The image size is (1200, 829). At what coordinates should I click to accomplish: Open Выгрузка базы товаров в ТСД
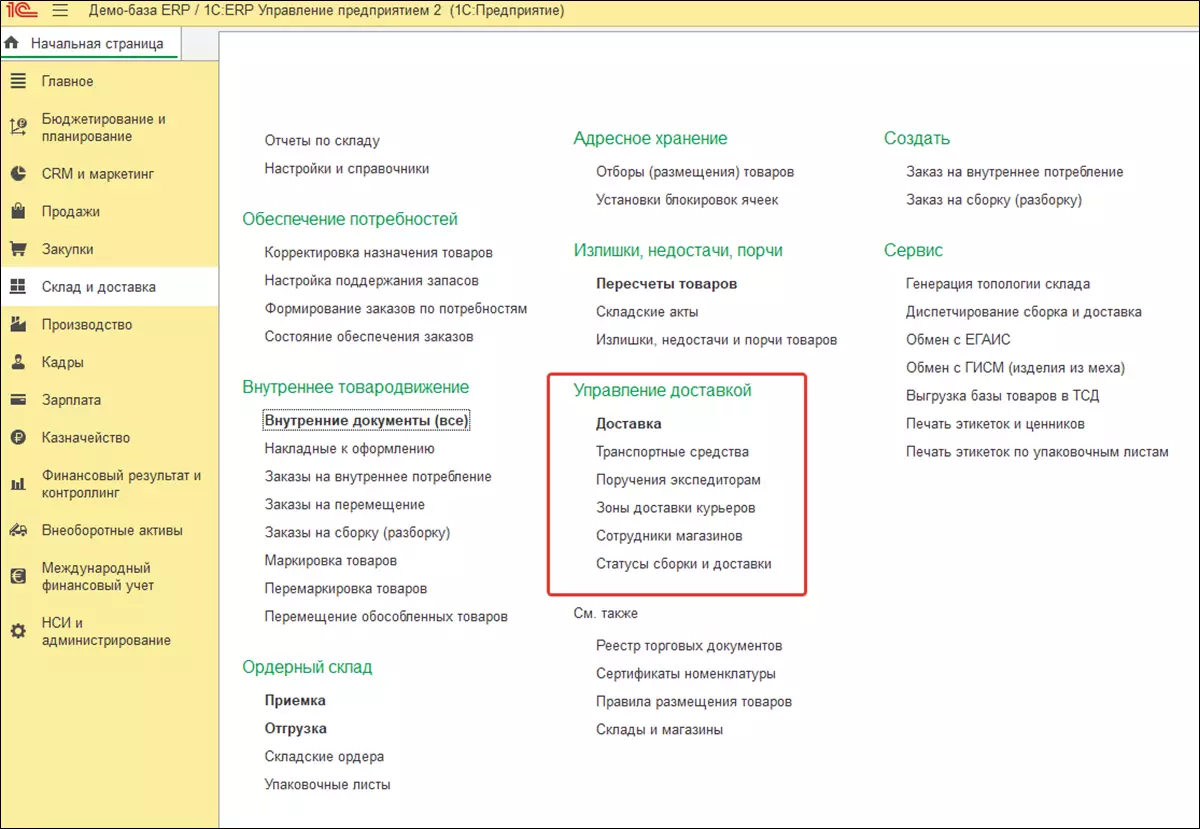pyautogui.click(x=1002, y=396)
